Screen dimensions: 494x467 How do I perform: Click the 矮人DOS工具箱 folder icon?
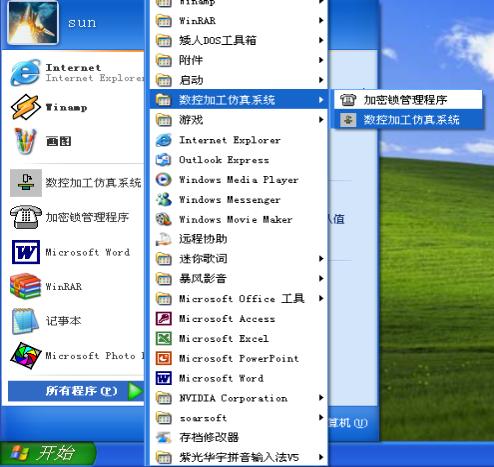pos(164,40)
